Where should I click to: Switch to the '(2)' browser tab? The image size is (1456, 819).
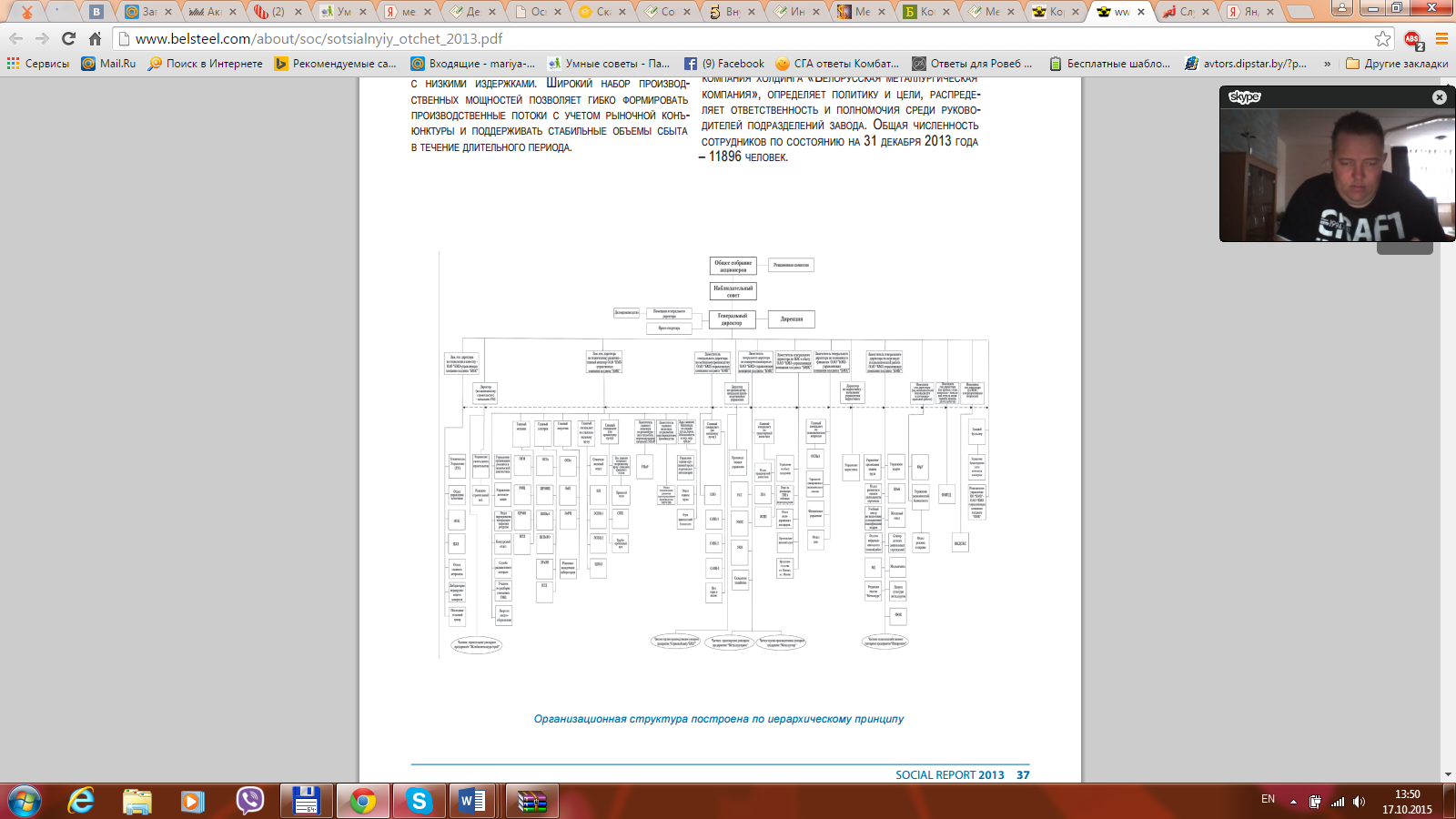click(x=277, y=12)
